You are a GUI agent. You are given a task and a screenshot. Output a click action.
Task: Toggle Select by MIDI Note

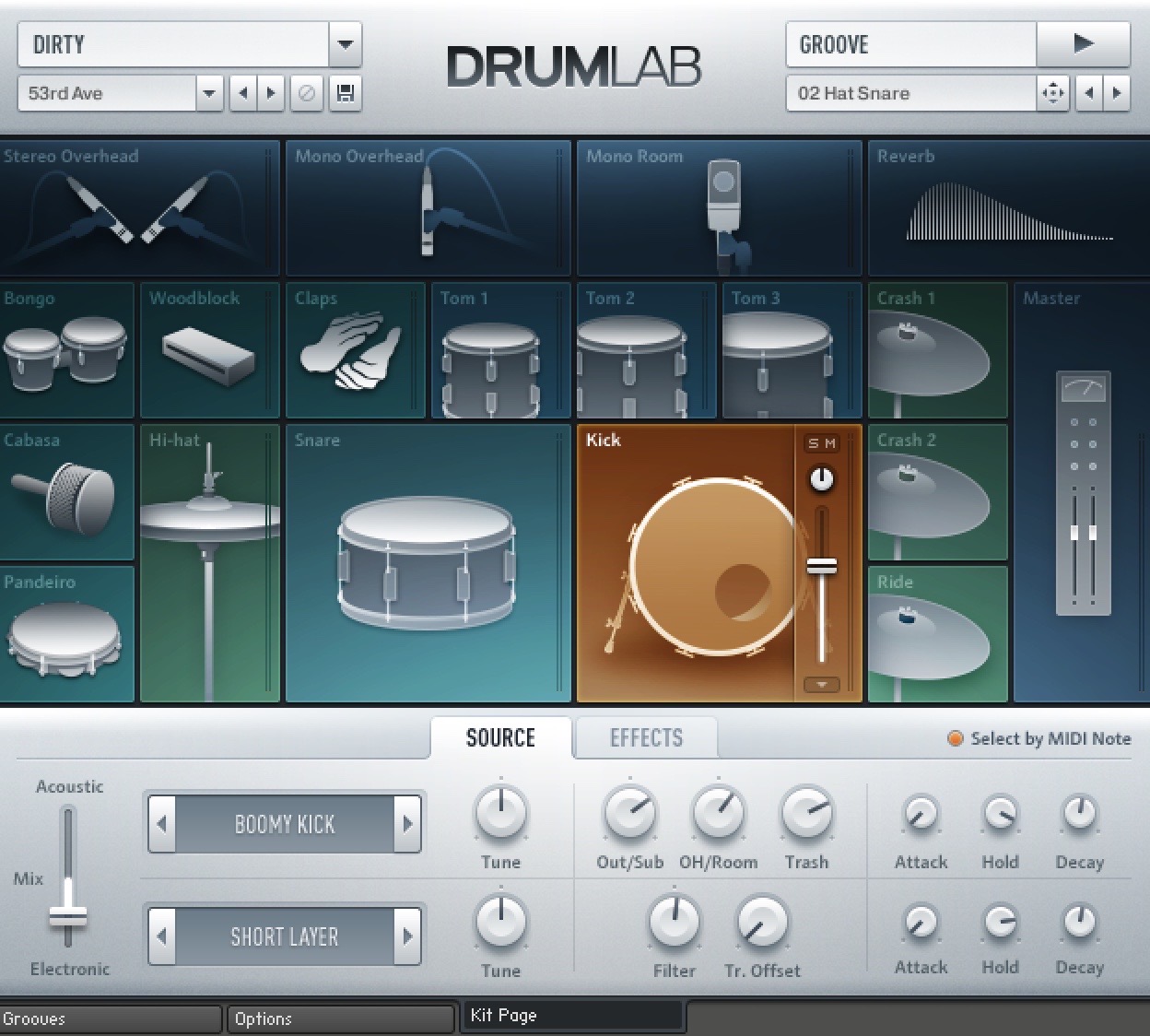(956, 738)
